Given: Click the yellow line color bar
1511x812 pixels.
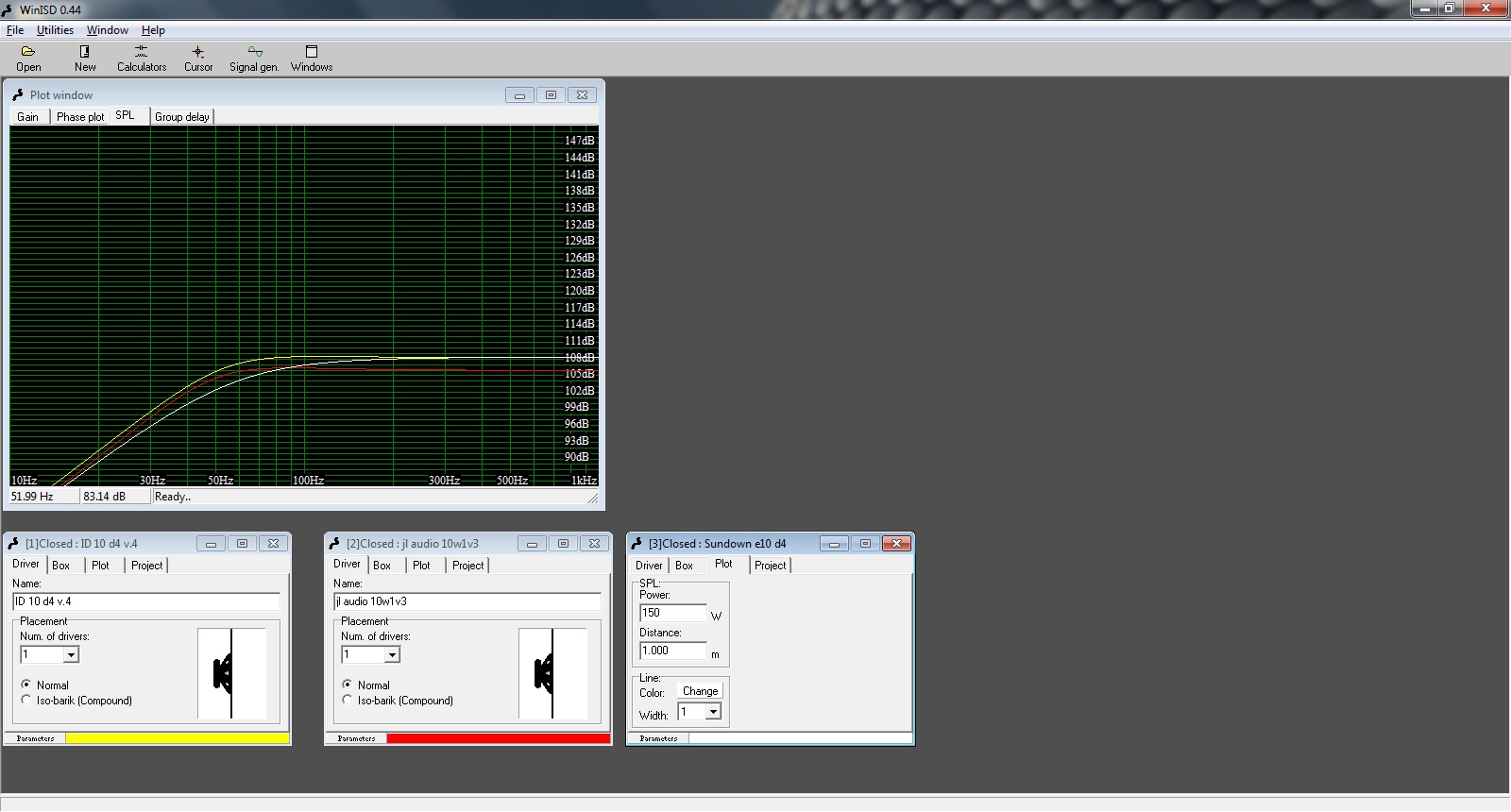Looking at the screenshot, I should click(x=177, y=738).
